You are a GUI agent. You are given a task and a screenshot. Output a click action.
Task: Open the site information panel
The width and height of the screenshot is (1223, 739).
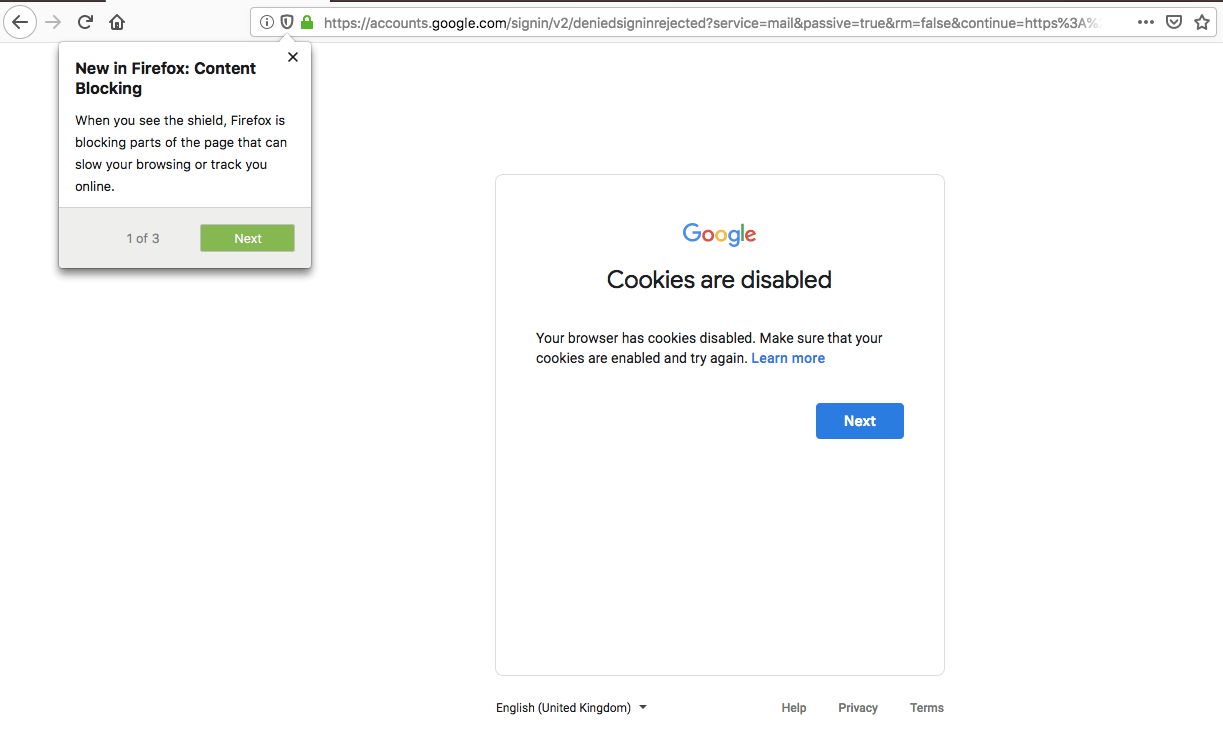tap(266, 22)
